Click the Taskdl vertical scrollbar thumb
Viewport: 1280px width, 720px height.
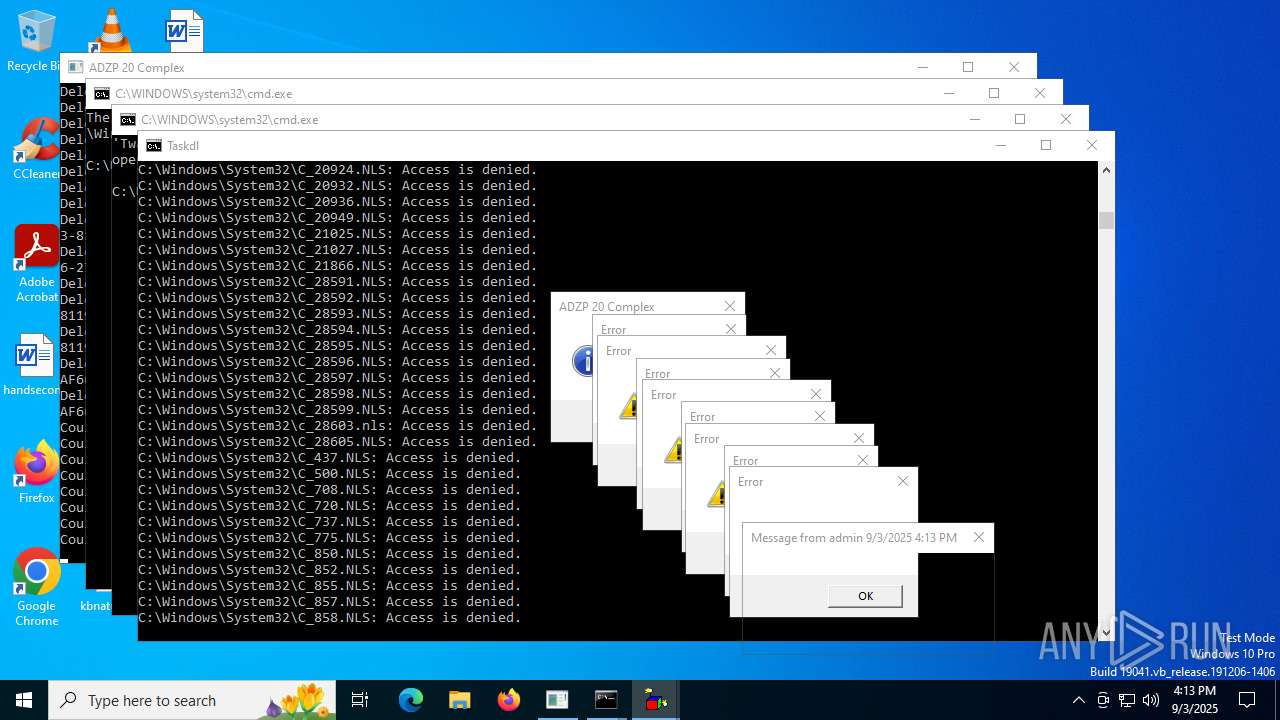tap(1106, 221)
